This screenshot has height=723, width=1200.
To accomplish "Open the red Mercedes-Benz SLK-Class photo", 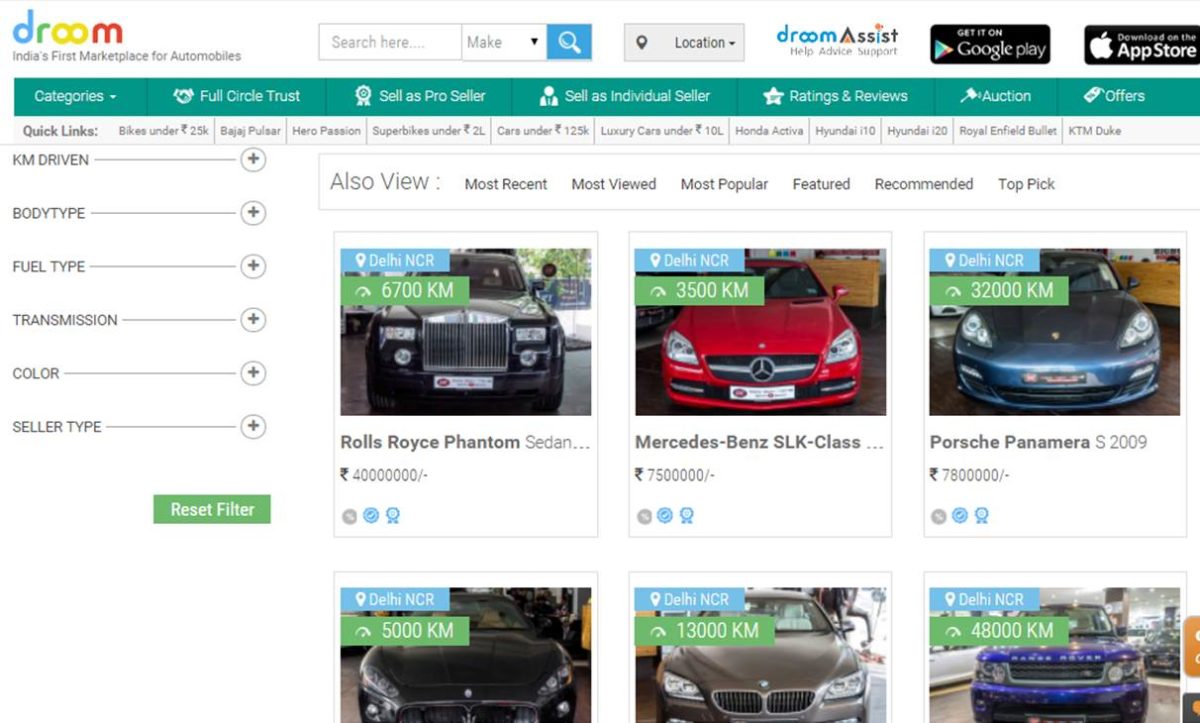I will (x=760, y=332).
